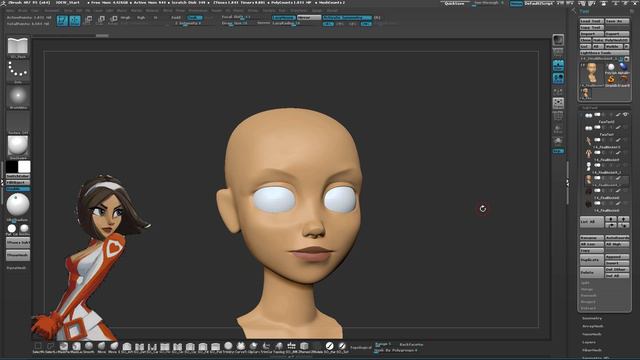Collapse the SubTool section header

pos(590,108)
